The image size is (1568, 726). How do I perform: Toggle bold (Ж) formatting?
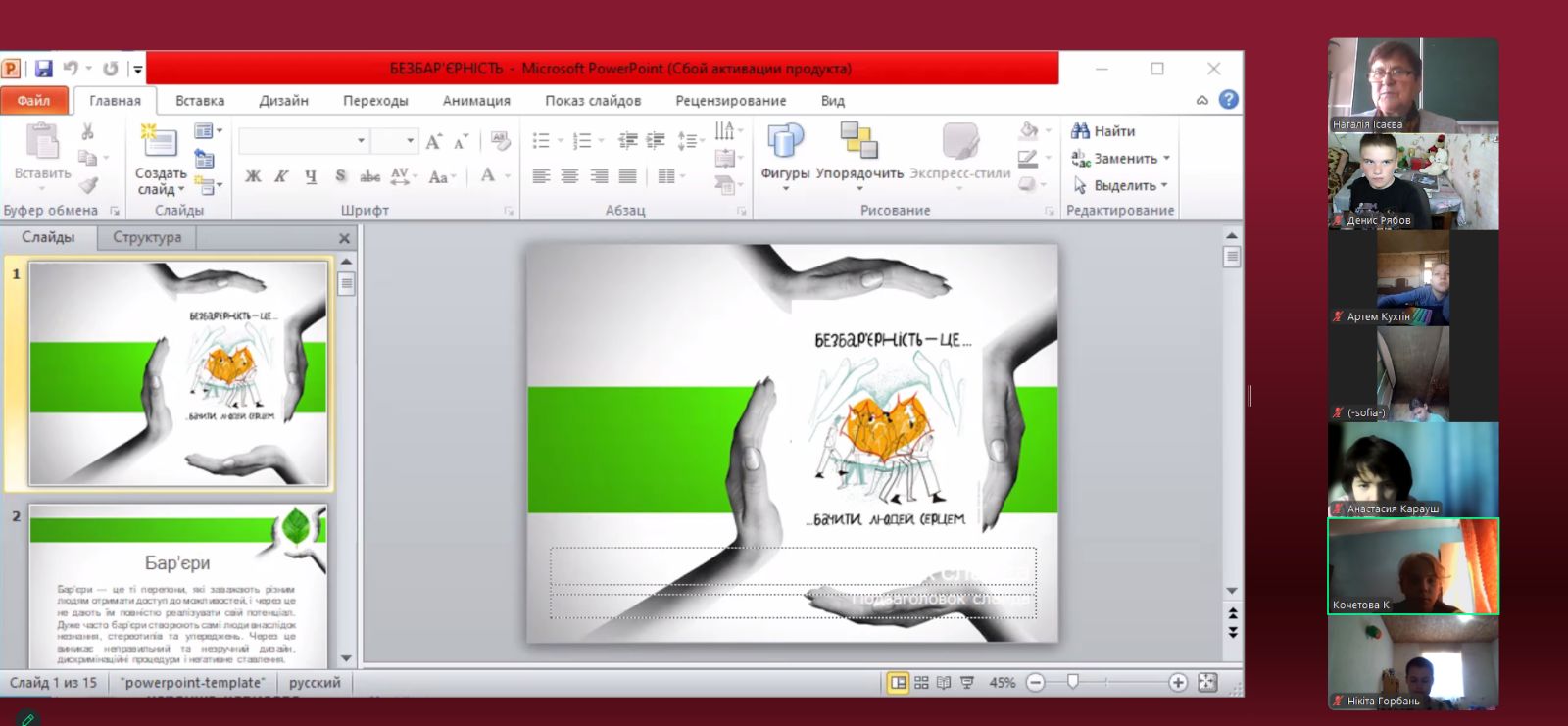(253, 176)
